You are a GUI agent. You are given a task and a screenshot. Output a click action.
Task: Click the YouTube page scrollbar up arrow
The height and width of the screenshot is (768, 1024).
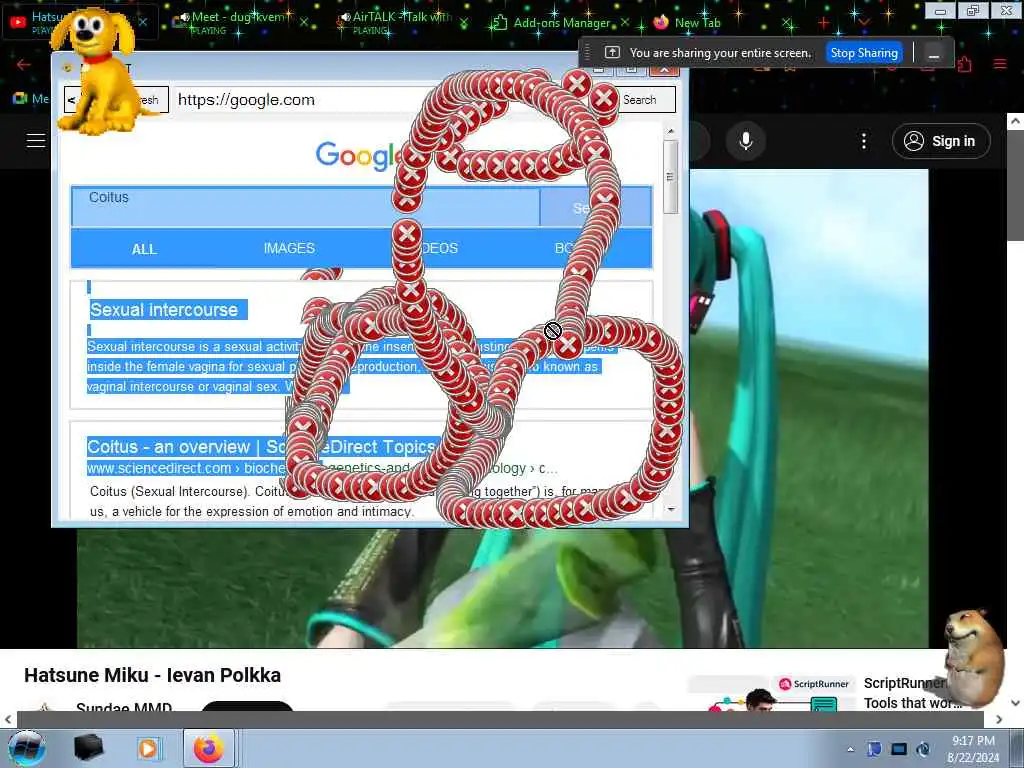point(1015,121)
